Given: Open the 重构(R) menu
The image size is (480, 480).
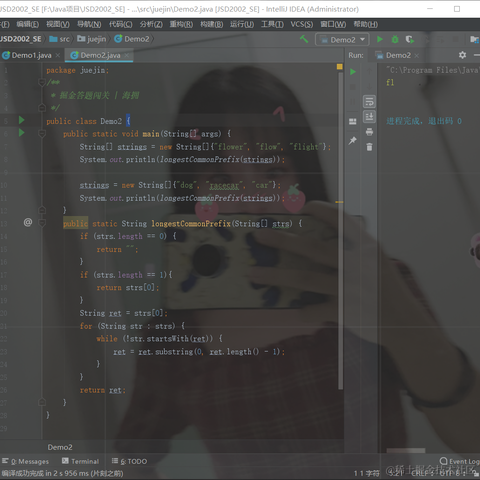Looking at the screenshot, I should tap(181, 24).
